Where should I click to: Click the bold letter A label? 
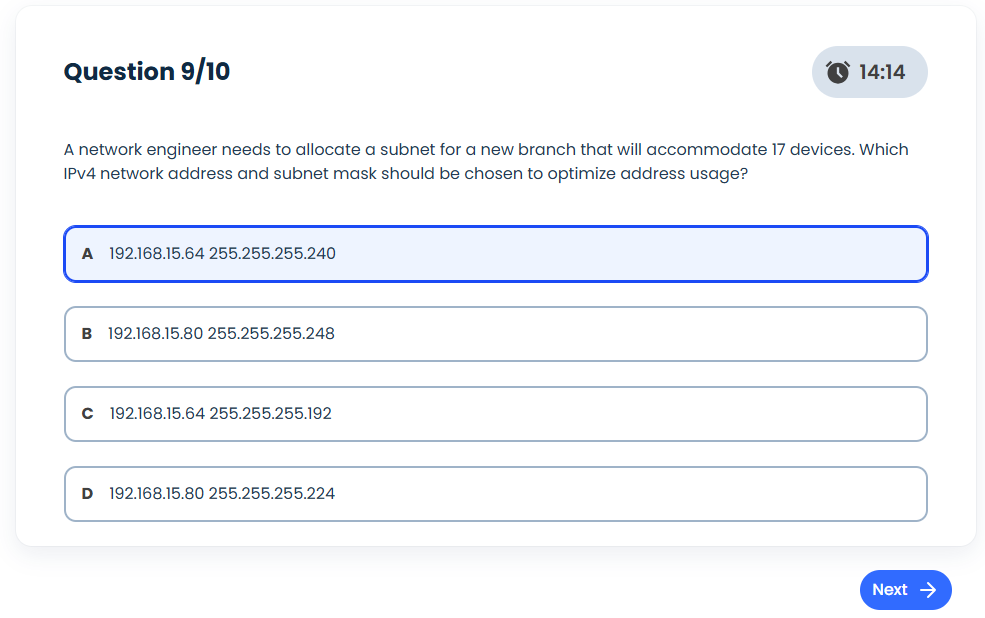click(87, 254)
